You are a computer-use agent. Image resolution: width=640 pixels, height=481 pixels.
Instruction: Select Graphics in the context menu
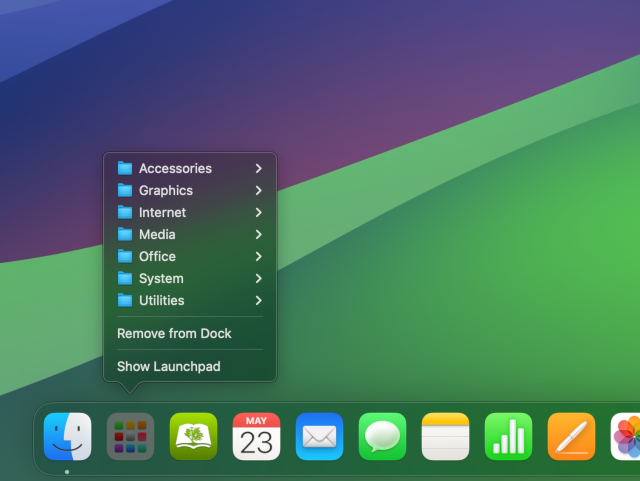190,190
